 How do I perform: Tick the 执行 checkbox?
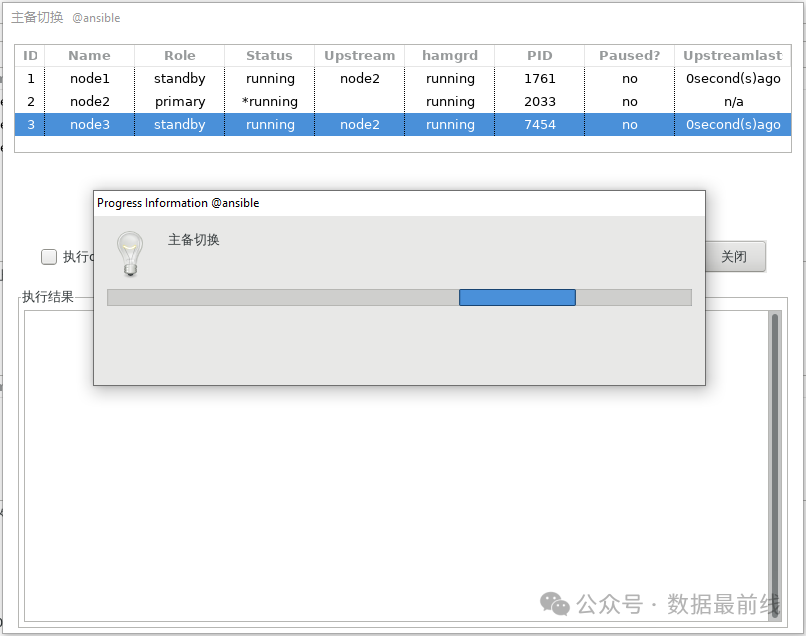[49, 257]
